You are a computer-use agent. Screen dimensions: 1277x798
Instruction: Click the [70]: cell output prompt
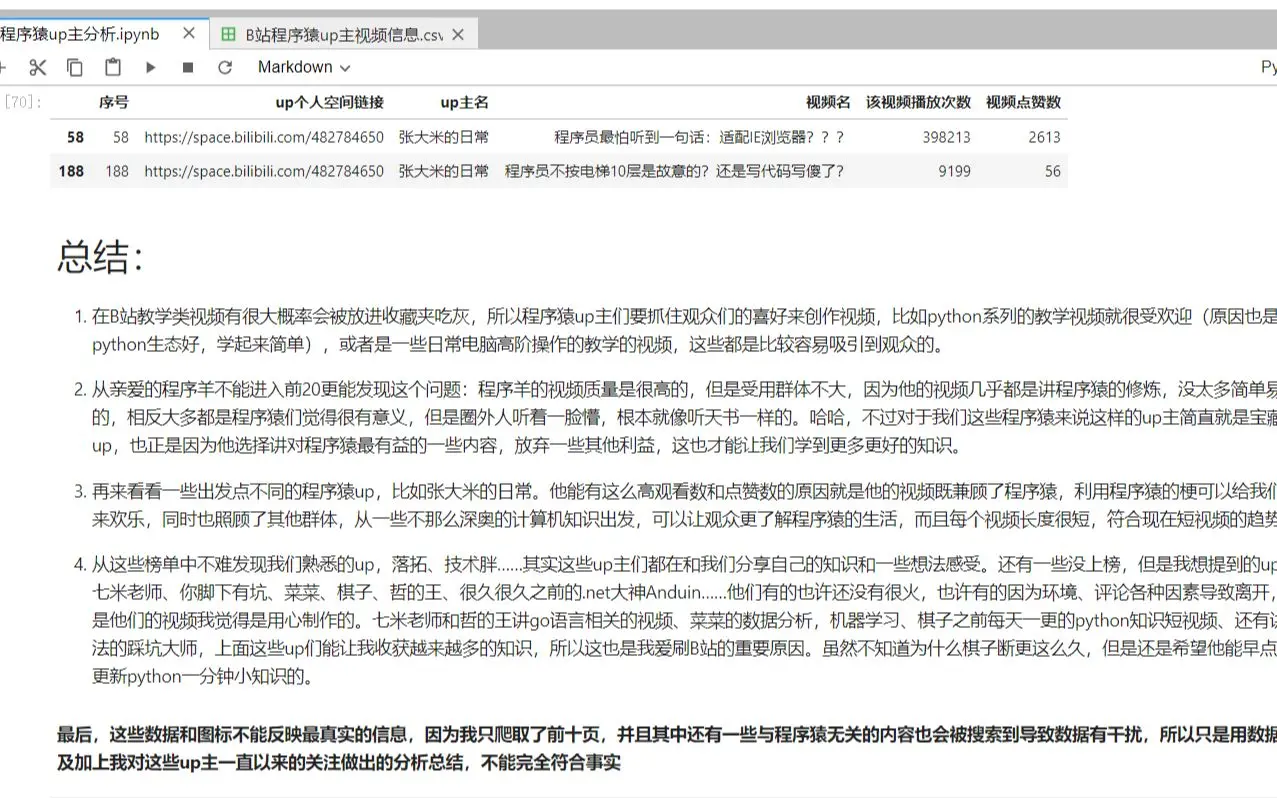[x=24, y=102]
